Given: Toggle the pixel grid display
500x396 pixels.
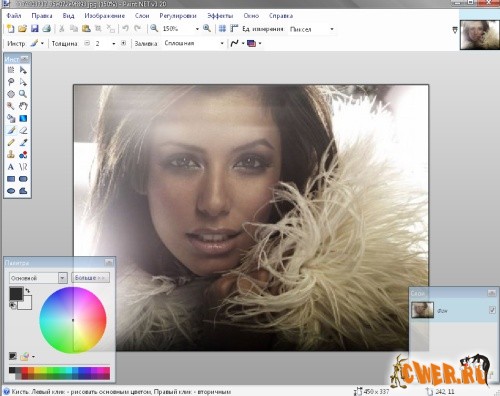Looking at the screenshot, I should (x=222, y=29).
